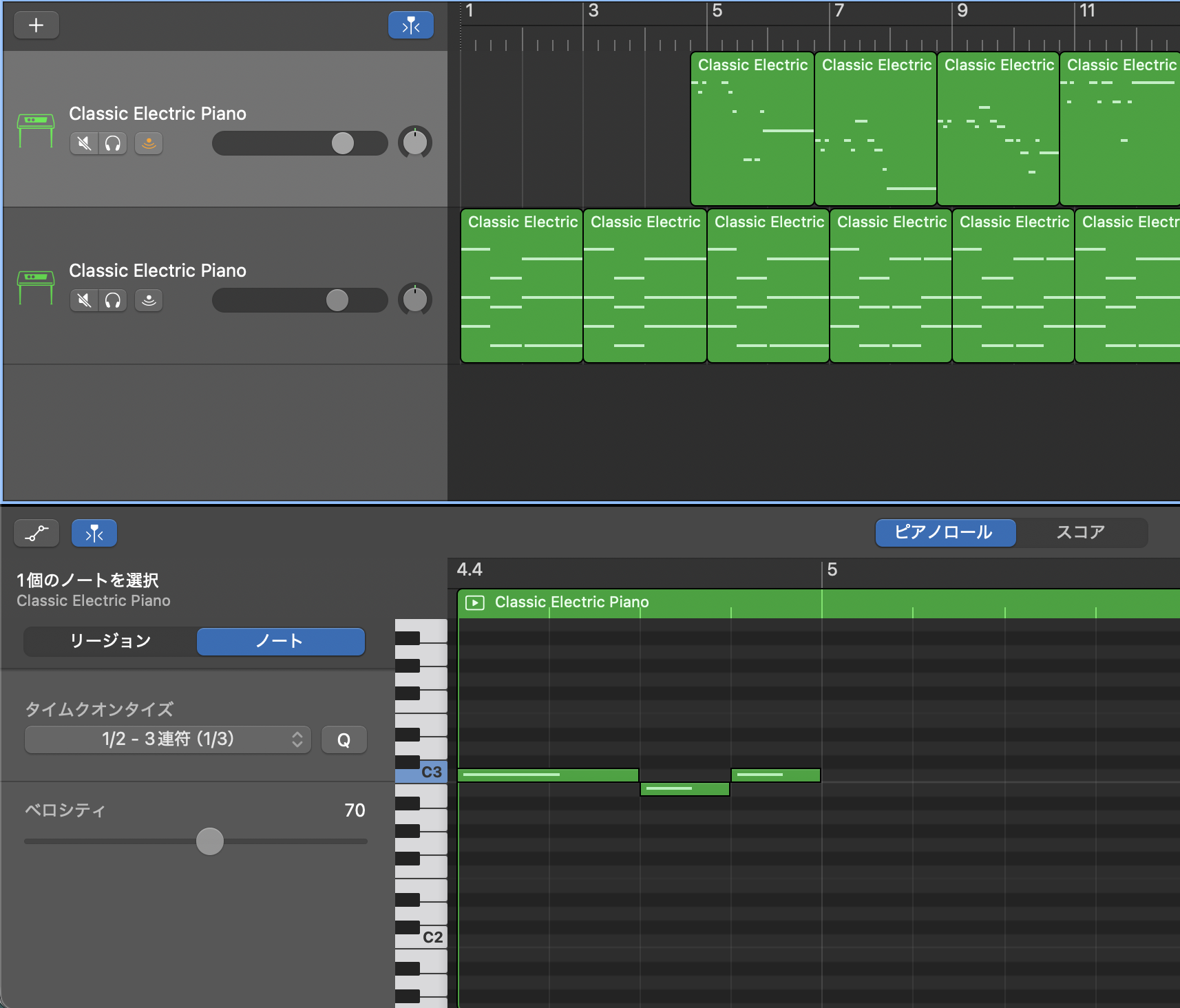Screen dimensions: 1180x1008
Task: Click the automation curve button in the editor
Action: pos(36,534)
